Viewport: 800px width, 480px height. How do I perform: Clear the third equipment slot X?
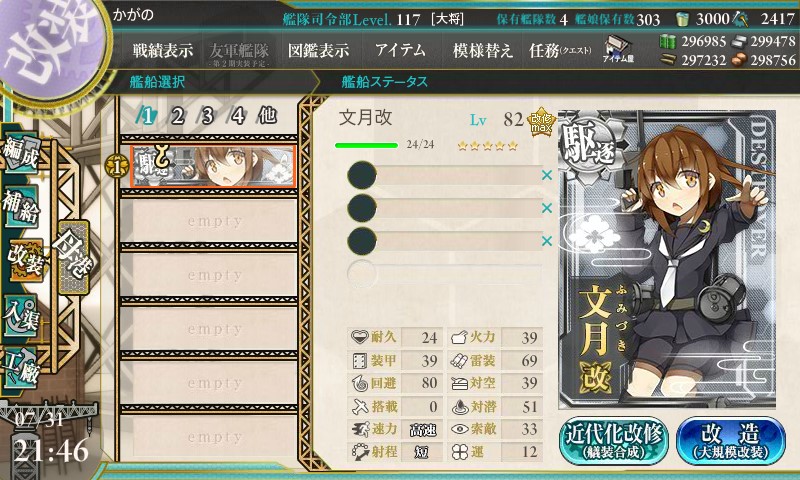pos(547,241)
